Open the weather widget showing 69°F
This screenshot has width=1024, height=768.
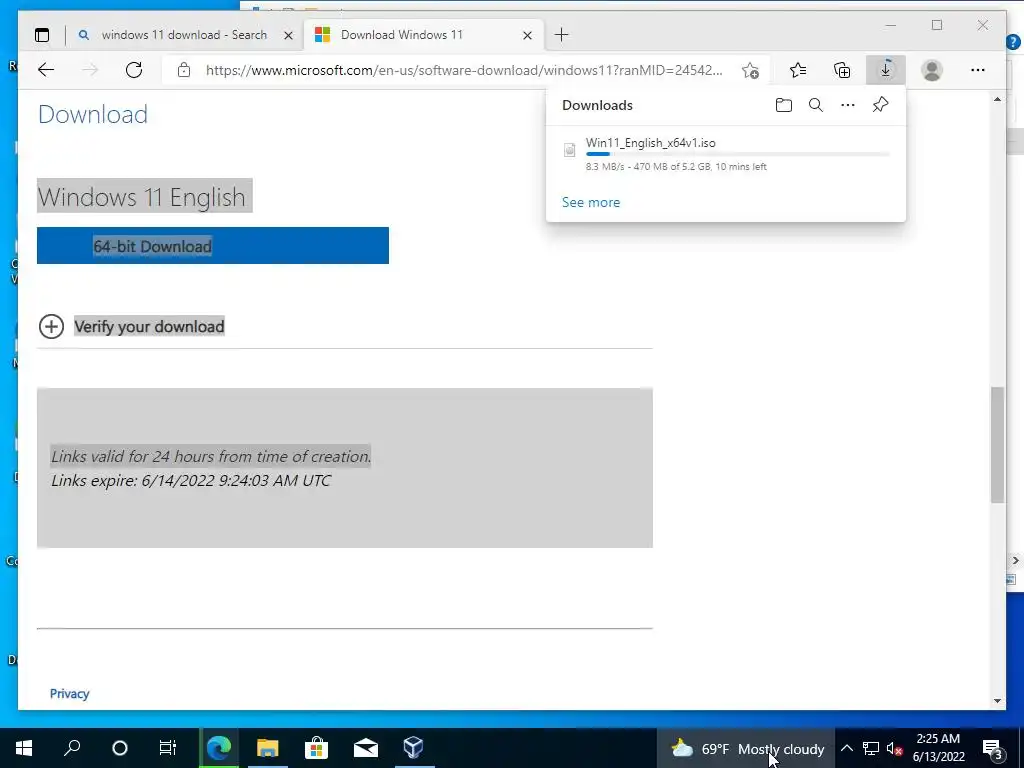click(x=747, y=749)
